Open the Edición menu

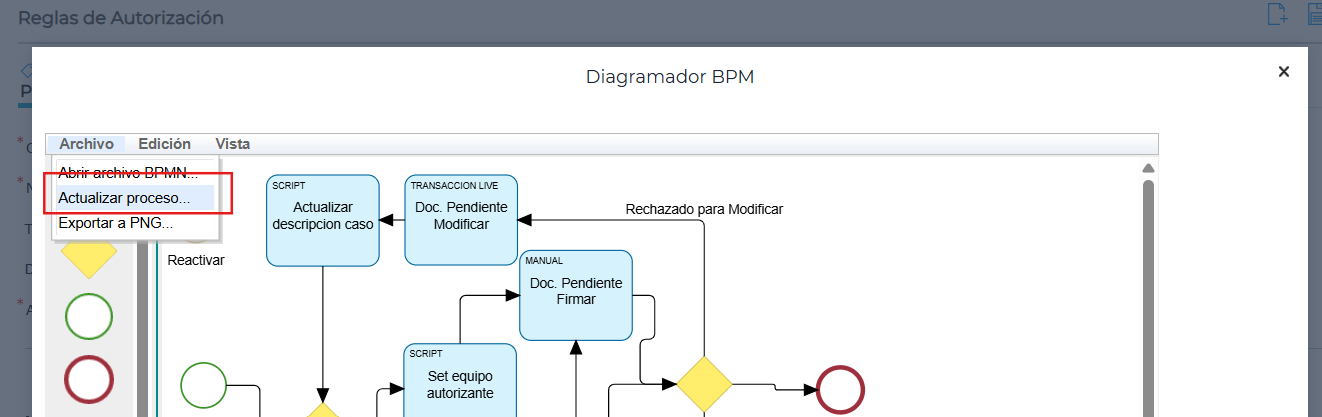tap(164, 144)
